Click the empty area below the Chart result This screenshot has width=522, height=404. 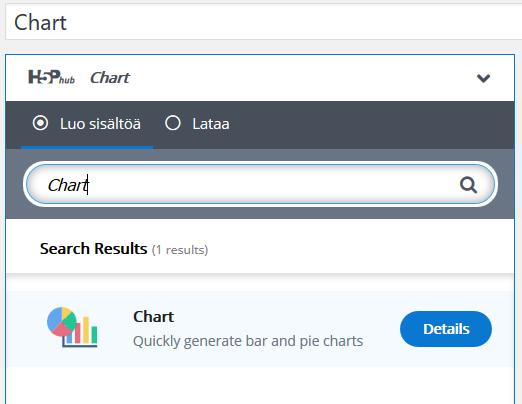click(x=260, y=385)
